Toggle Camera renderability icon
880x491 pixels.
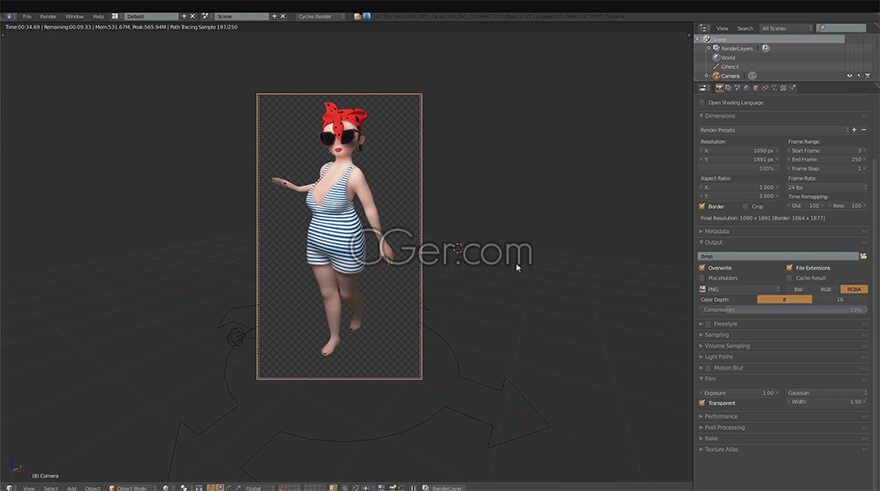[x=868, y=76]
